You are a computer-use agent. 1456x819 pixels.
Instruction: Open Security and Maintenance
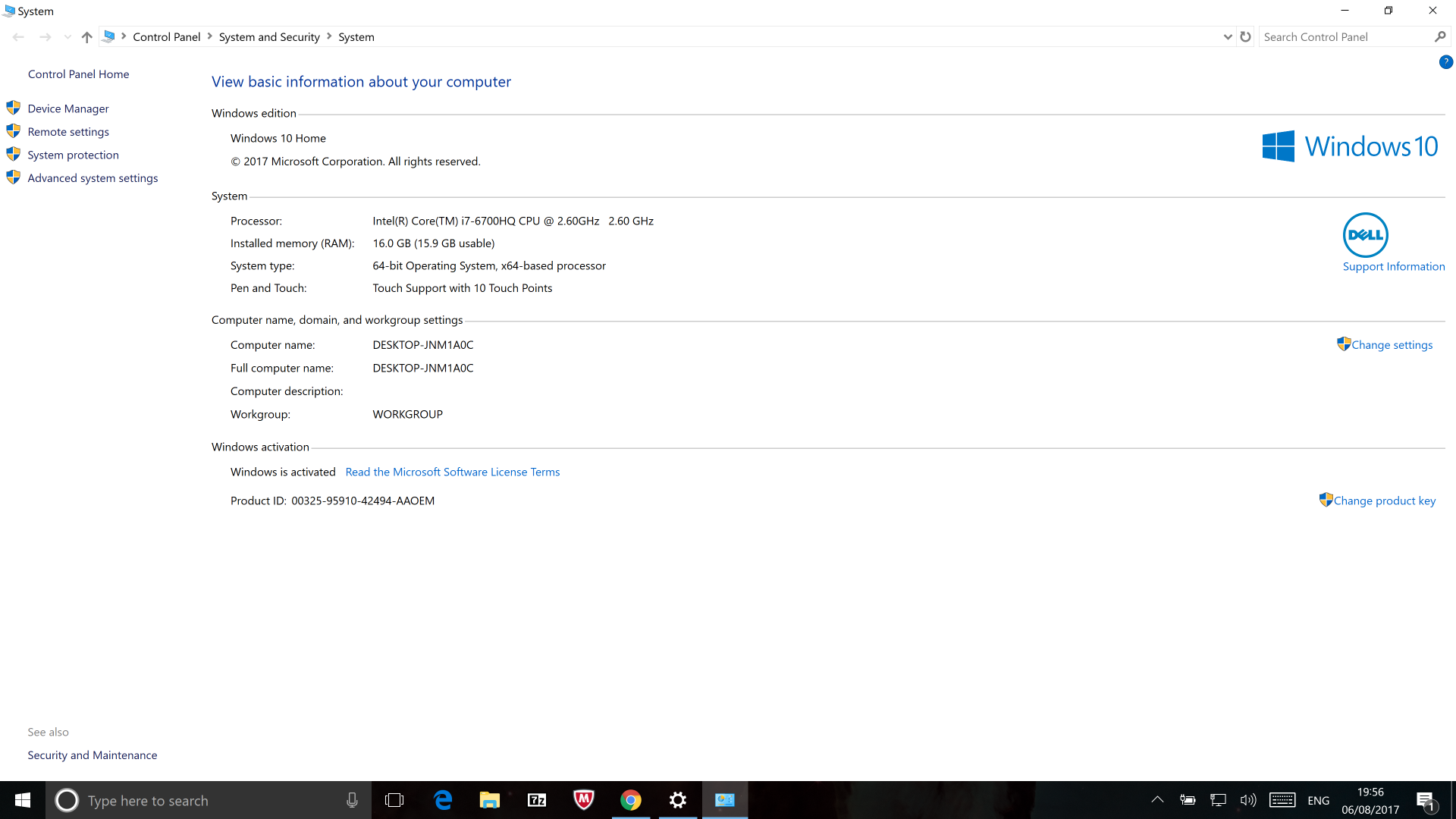pyautogui.click(x=92, y=755)
